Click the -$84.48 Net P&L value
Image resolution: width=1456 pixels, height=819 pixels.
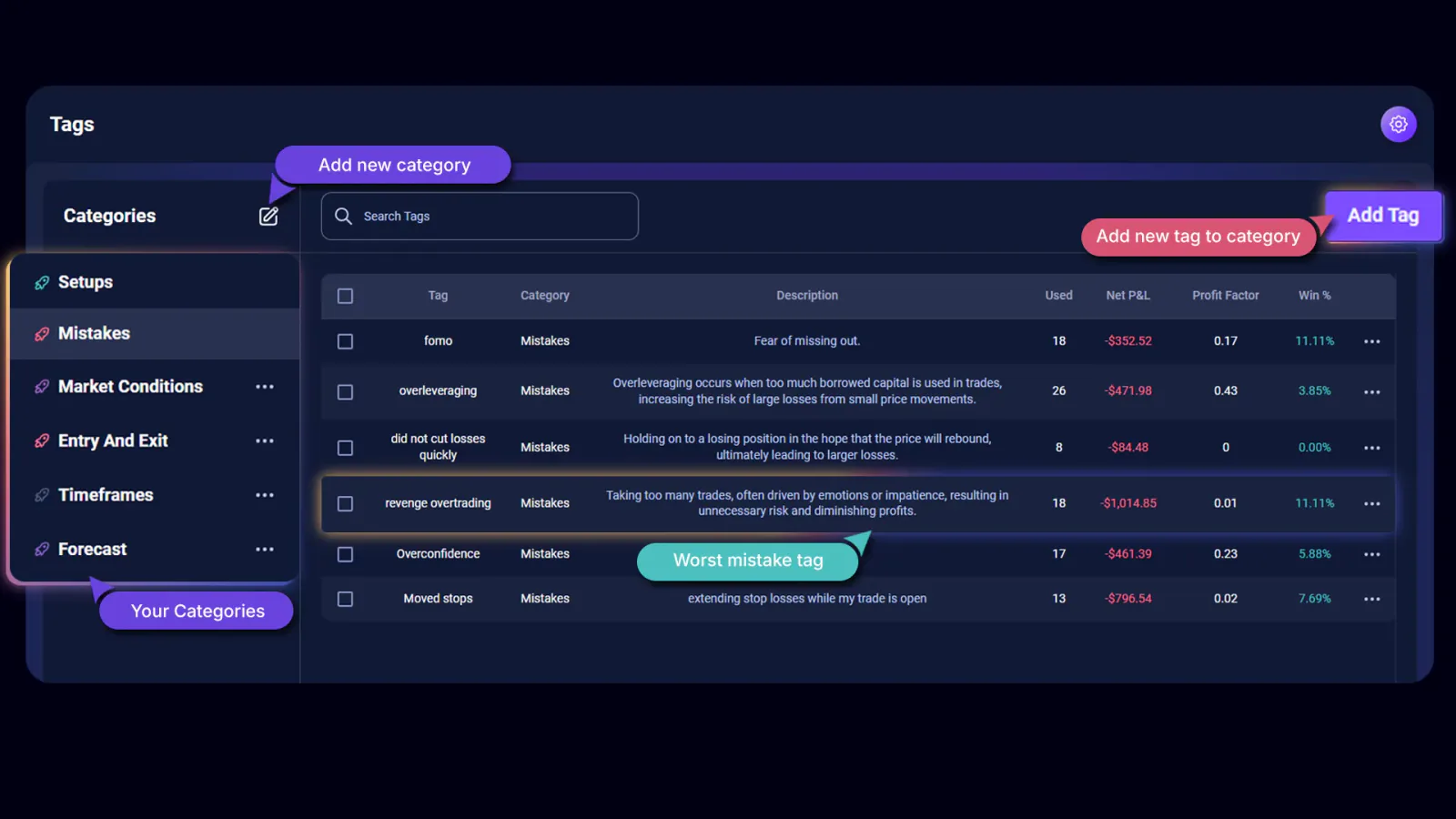tap(1128, 447)
